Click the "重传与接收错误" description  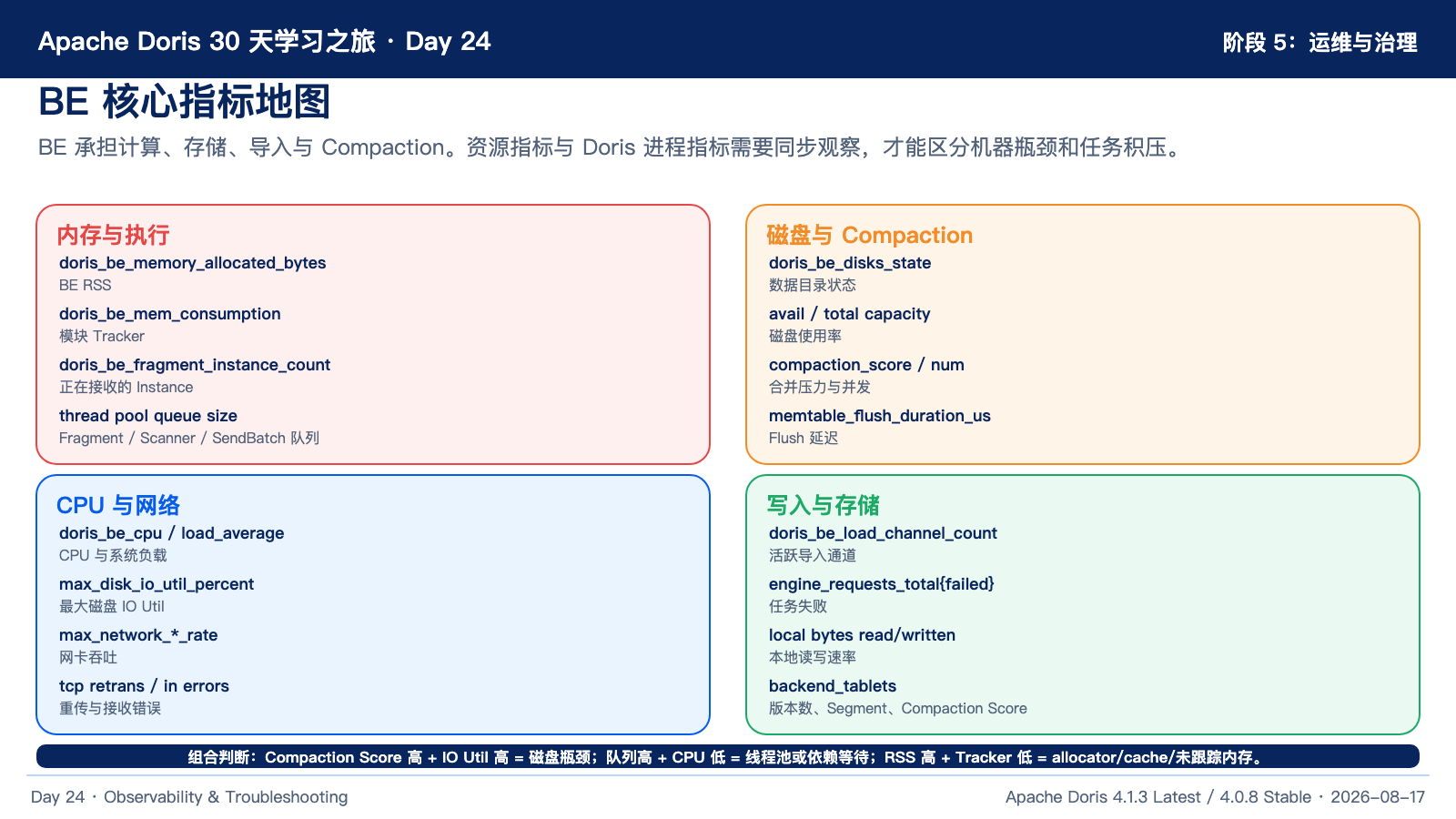110,708
